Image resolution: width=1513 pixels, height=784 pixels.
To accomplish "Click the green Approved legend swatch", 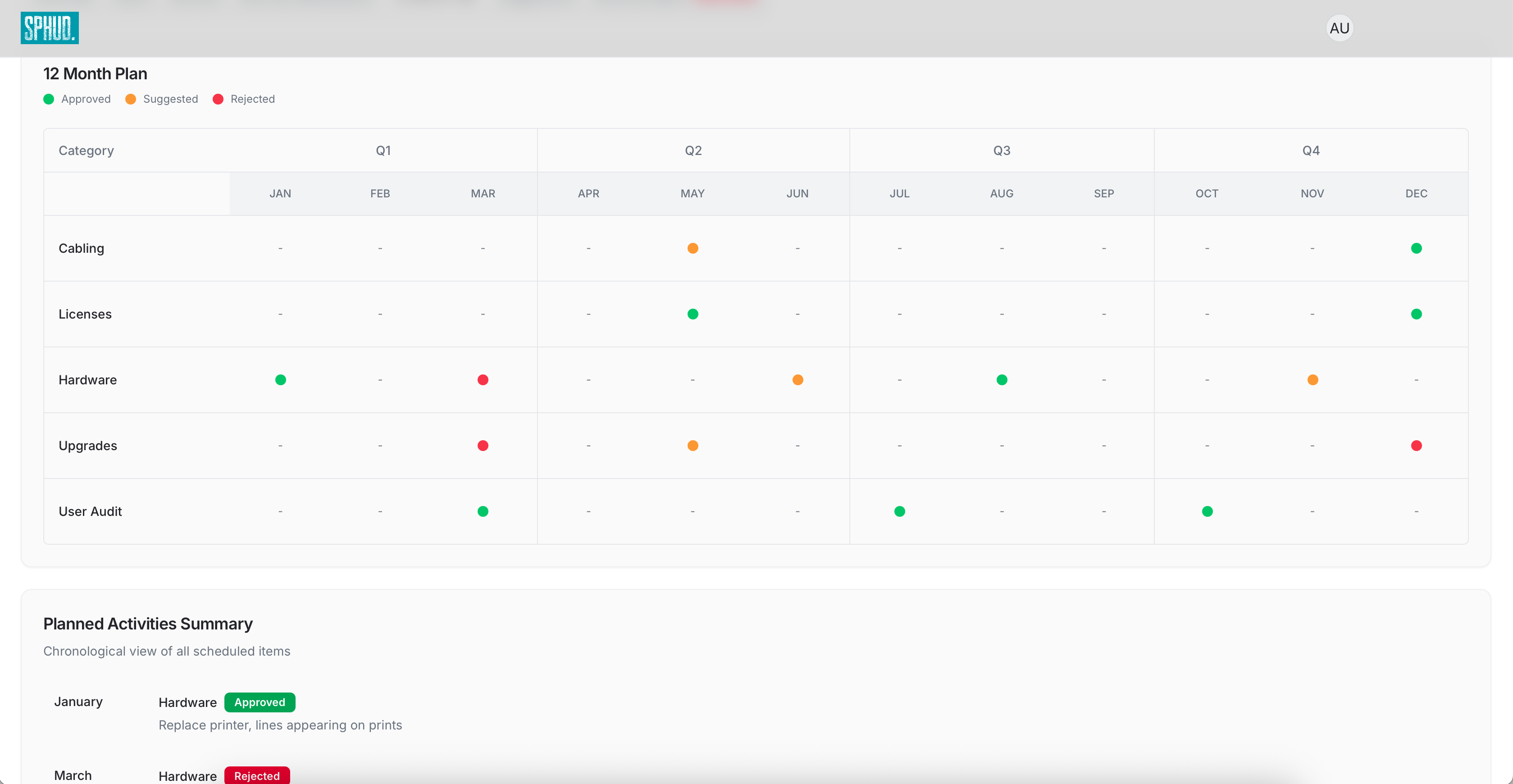I will coord(49,99).
